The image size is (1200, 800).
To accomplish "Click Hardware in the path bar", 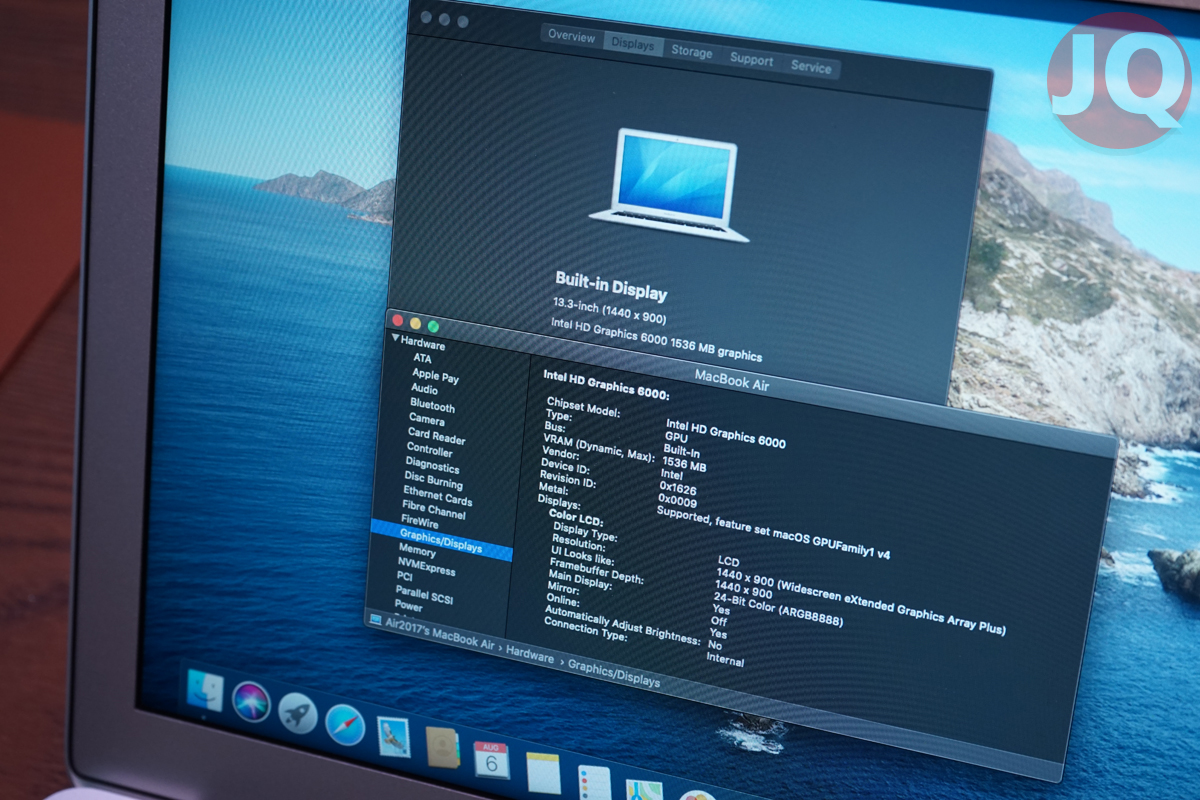I will coord(530,657).
